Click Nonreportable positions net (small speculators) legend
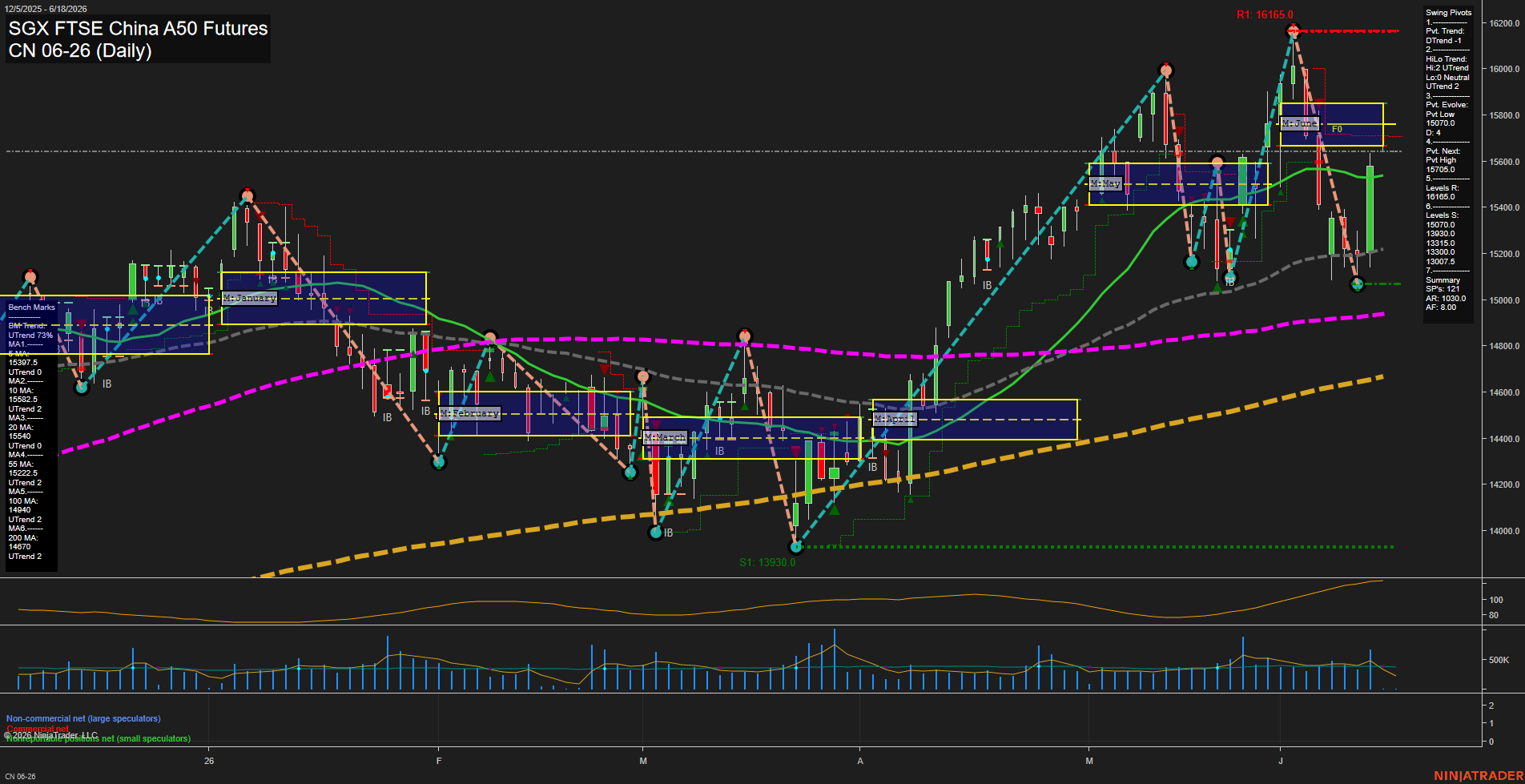The width and height of the screenshot is (1525, 784). [98, 738]
